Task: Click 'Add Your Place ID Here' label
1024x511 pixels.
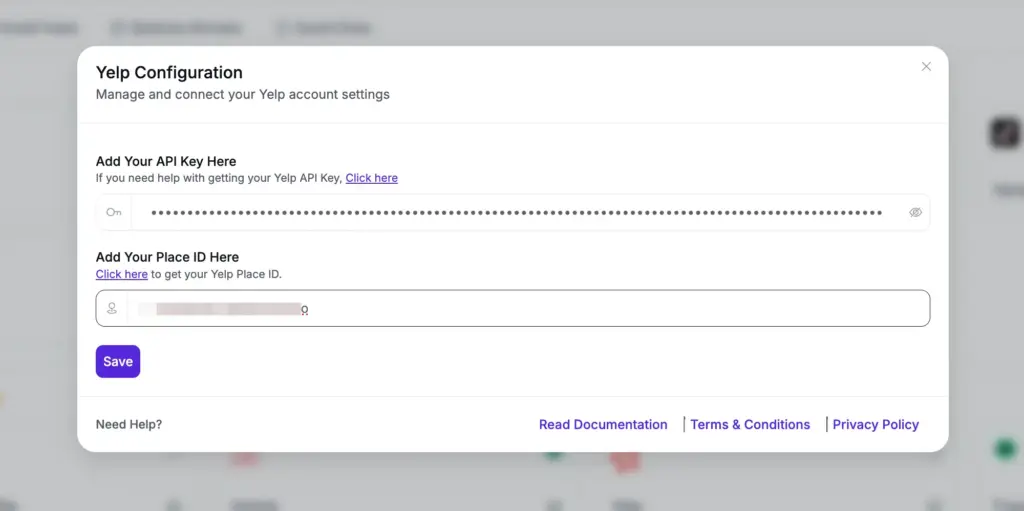Action: [167, 257]
